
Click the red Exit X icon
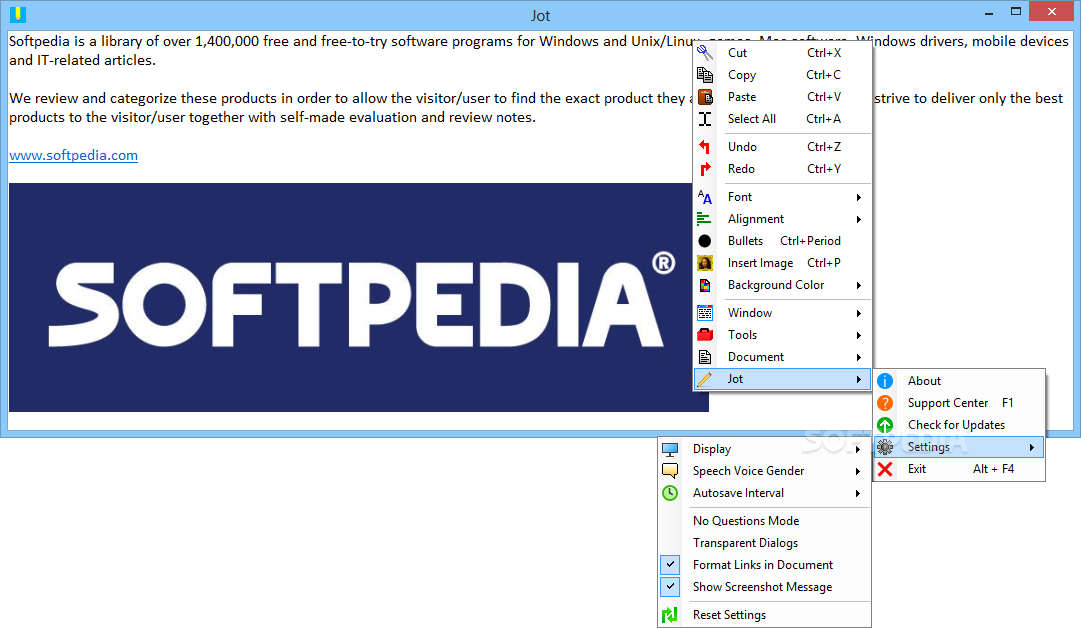click(x=885, y=469)
